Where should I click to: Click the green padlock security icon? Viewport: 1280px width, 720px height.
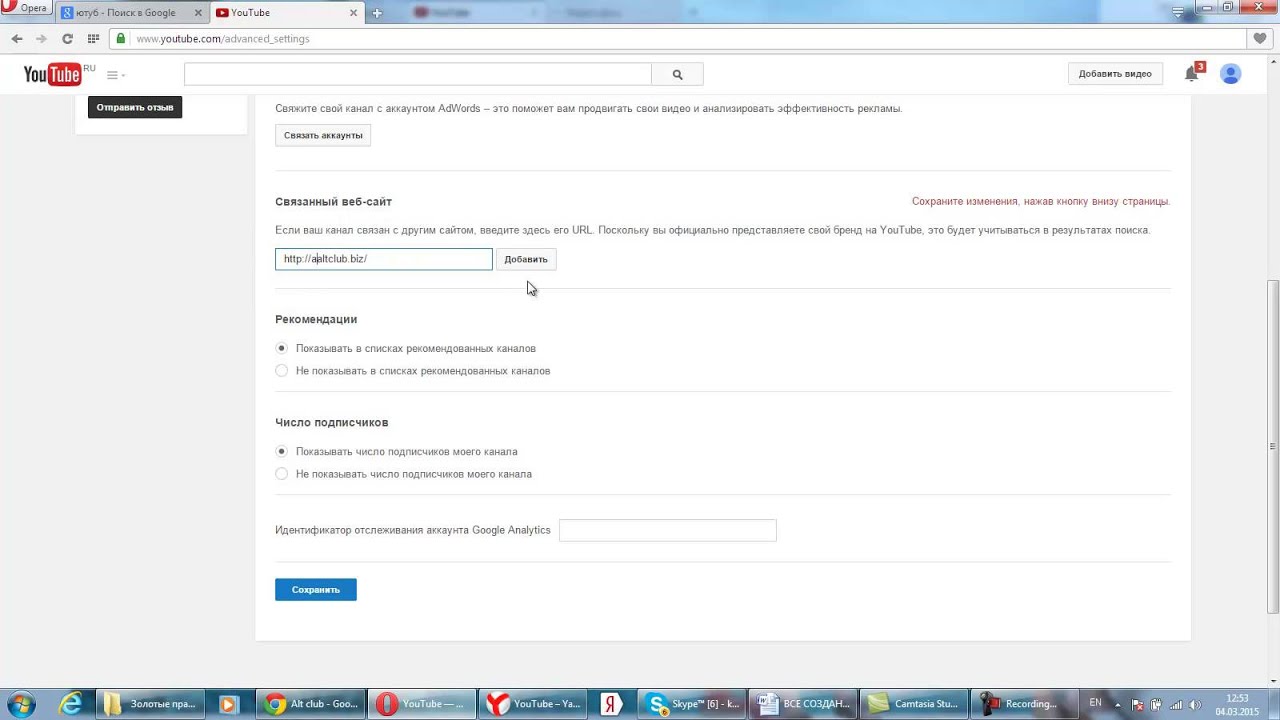(121, 39)
